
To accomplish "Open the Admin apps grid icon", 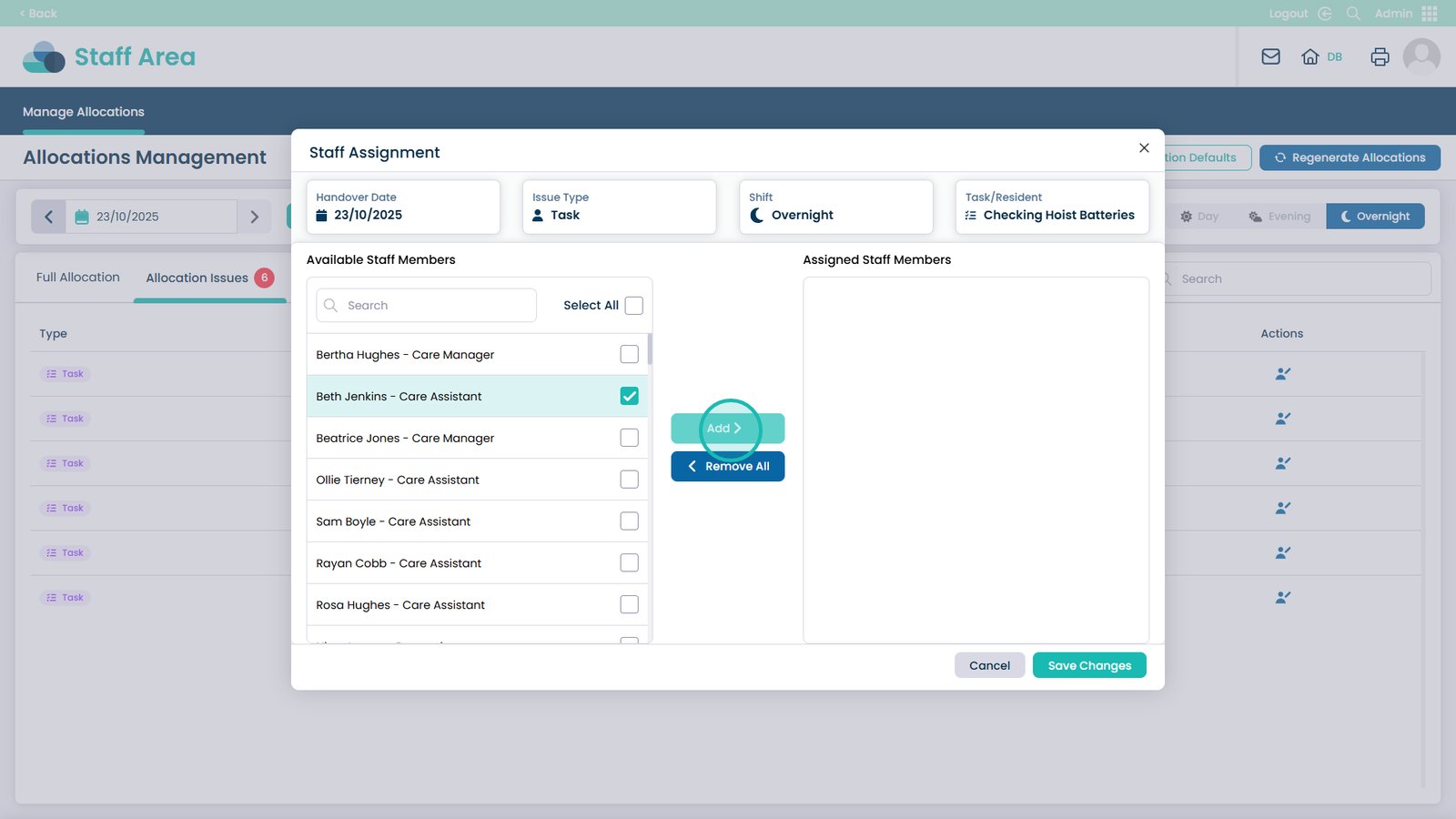I will pyautogui.click(x=1430, y=14).
